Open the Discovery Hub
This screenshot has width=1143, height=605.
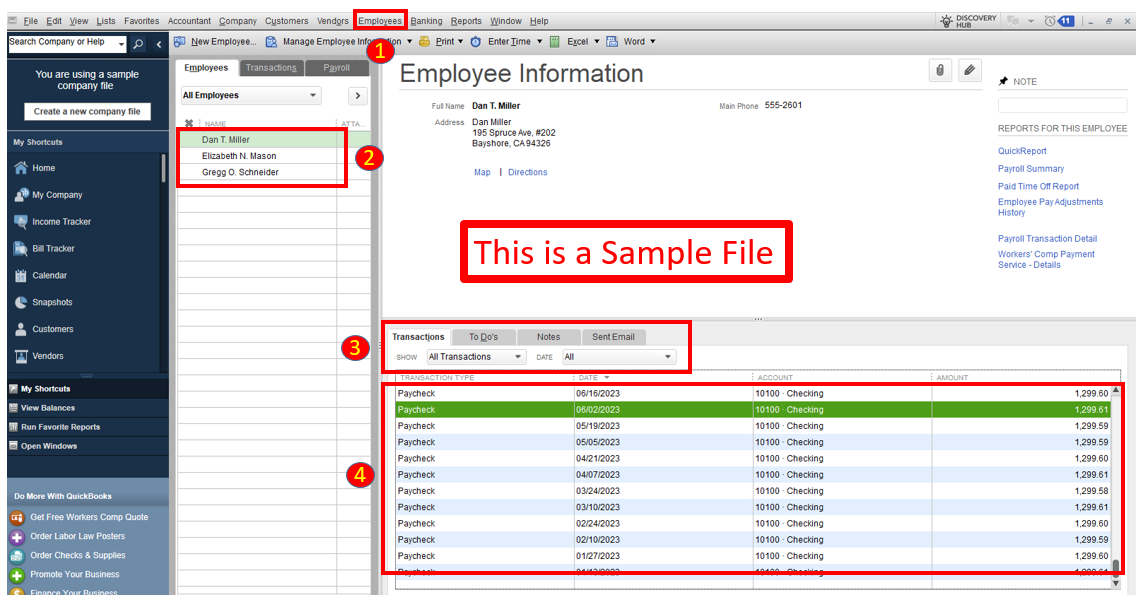968,21
